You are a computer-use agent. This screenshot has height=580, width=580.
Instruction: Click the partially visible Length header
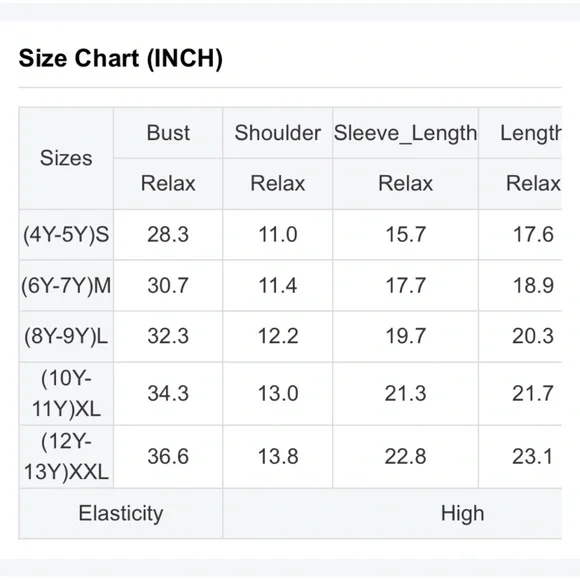pos(531,133)
